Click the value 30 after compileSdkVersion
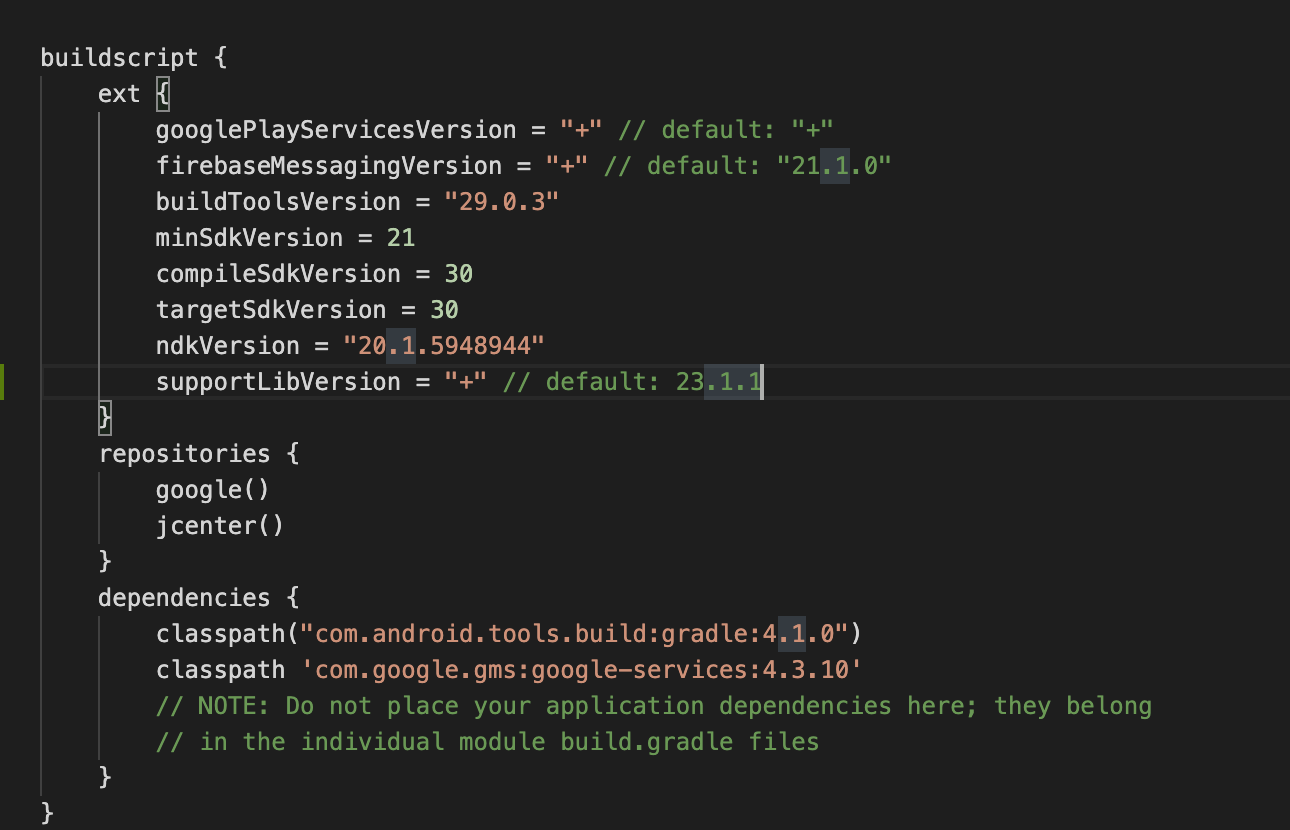Image resolution: width=1290 pixels, height=830 pixels. click(459, 273)
